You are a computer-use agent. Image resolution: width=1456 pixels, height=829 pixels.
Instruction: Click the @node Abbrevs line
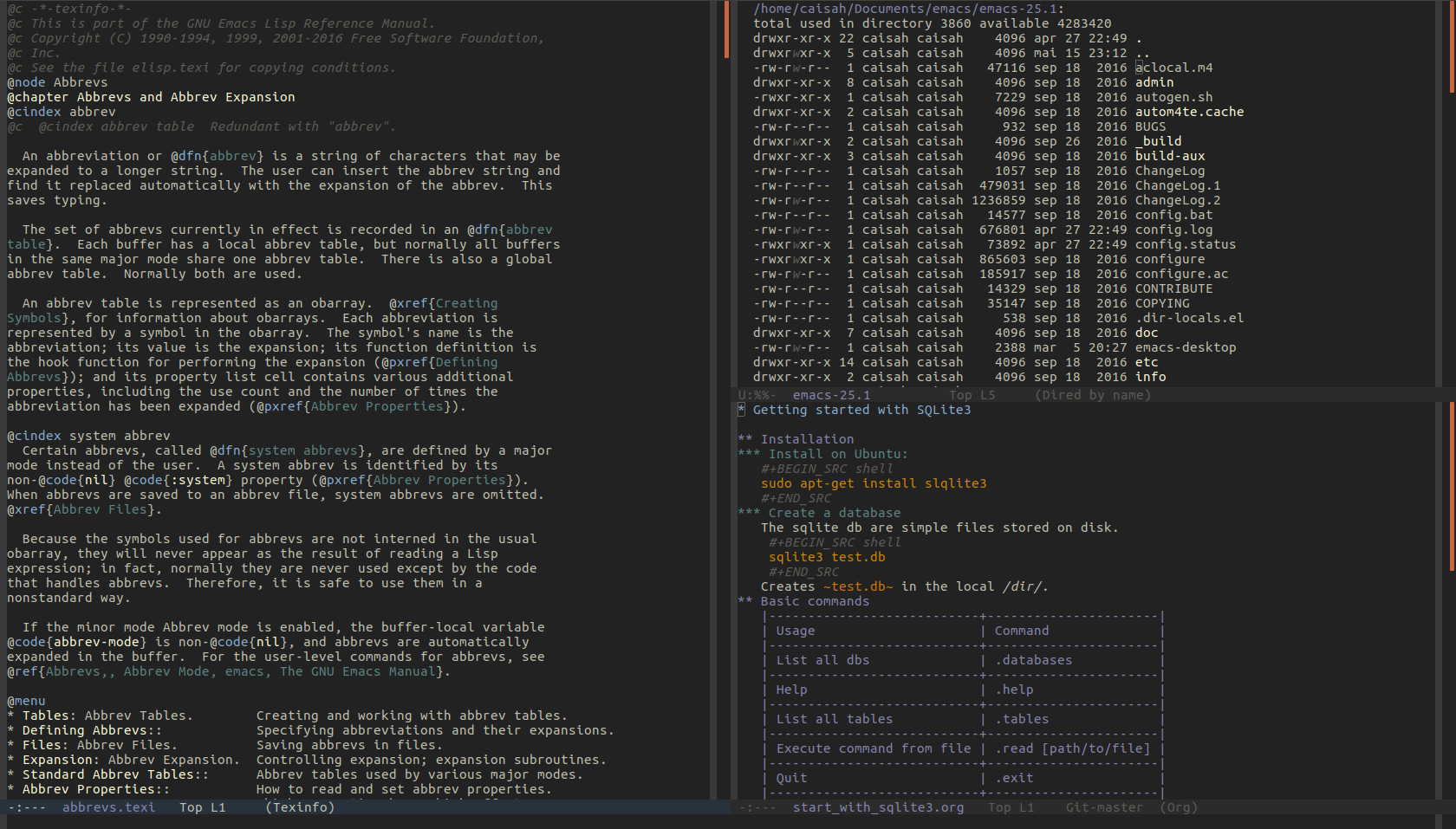57,82
